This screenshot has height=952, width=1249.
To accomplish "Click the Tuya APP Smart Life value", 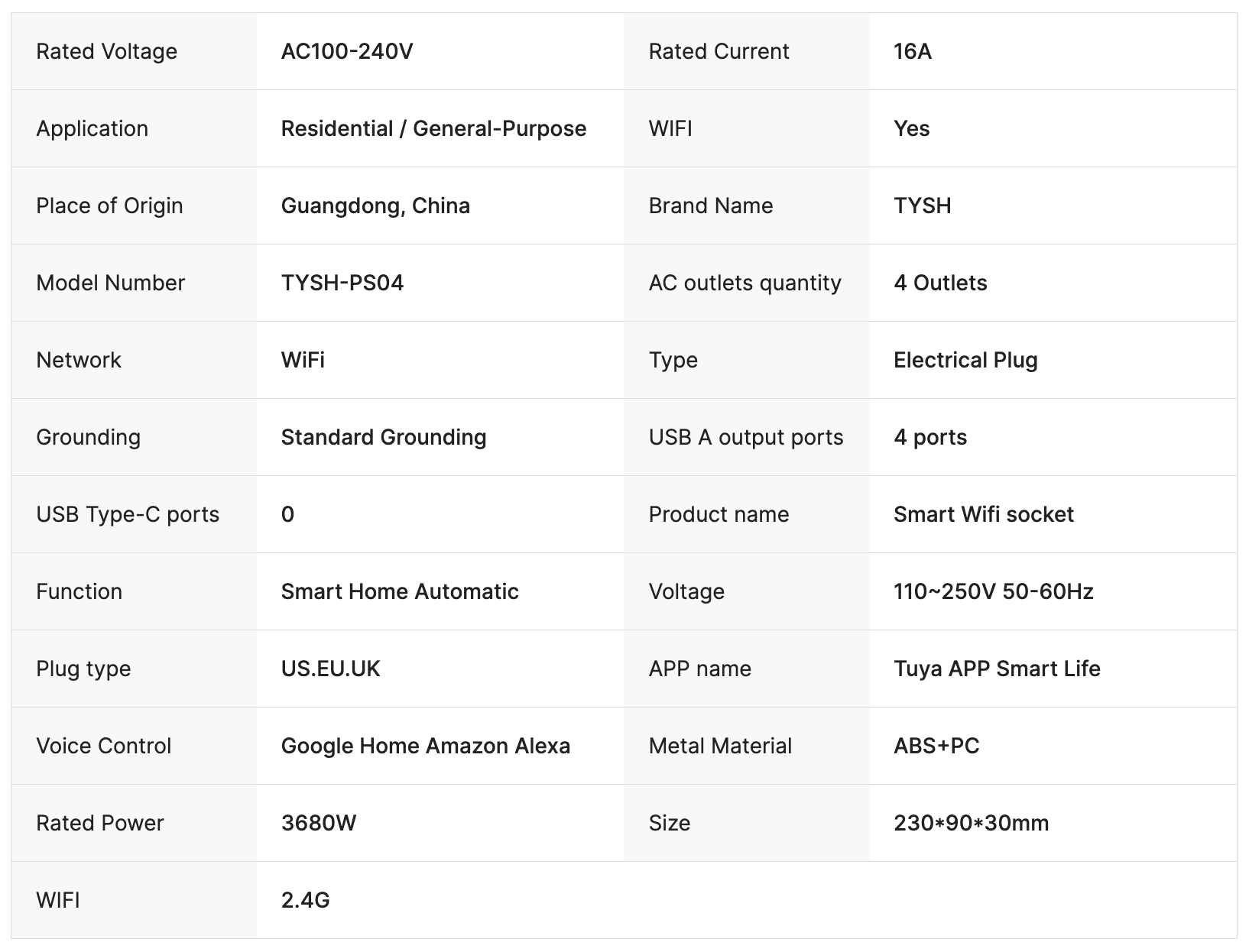I will [997, 669].
